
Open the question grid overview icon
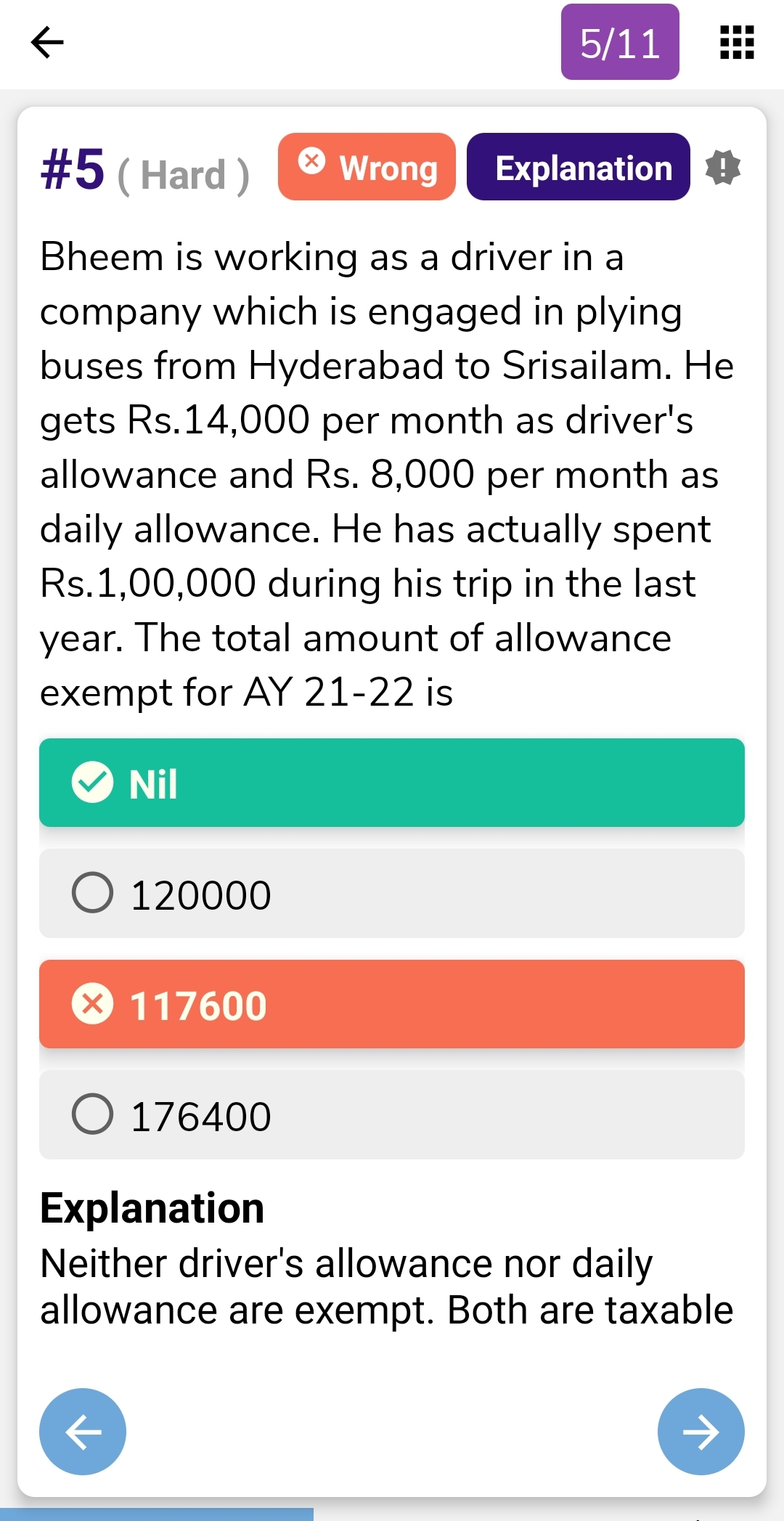737,42
